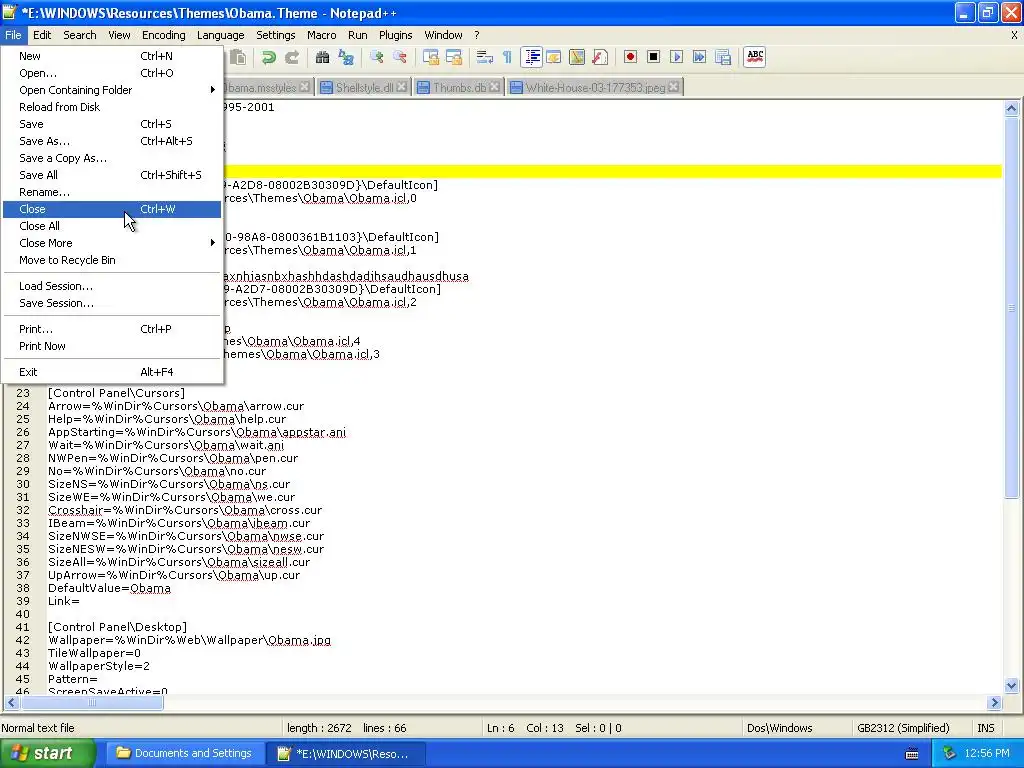Click the Stop recording macro icon
Viewport: 1024px width, 768px height.
click(x=653, y=57)
